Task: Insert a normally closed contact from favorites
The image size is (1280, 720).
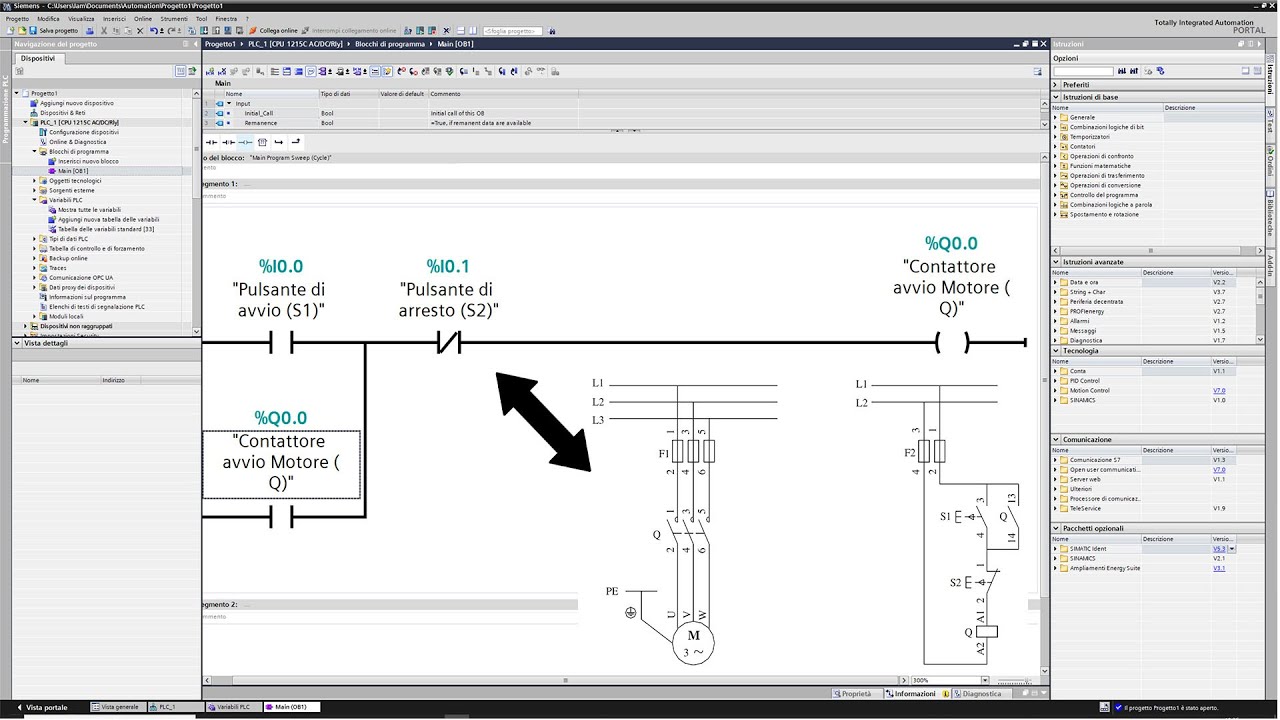Action: coord(228,142)
